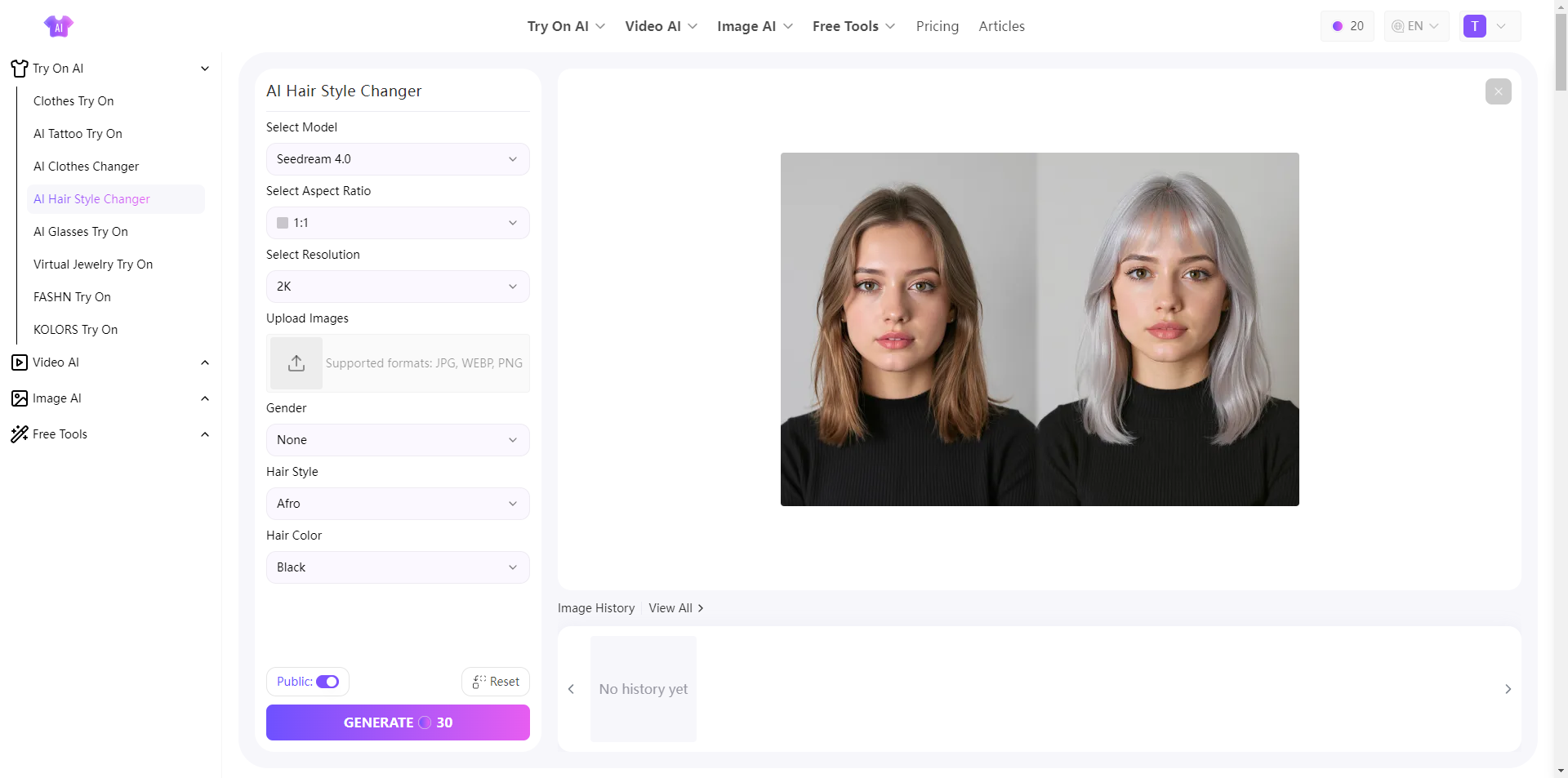Click the globe language icon next to EN
1568x778 pixels.
point(1396,25)
